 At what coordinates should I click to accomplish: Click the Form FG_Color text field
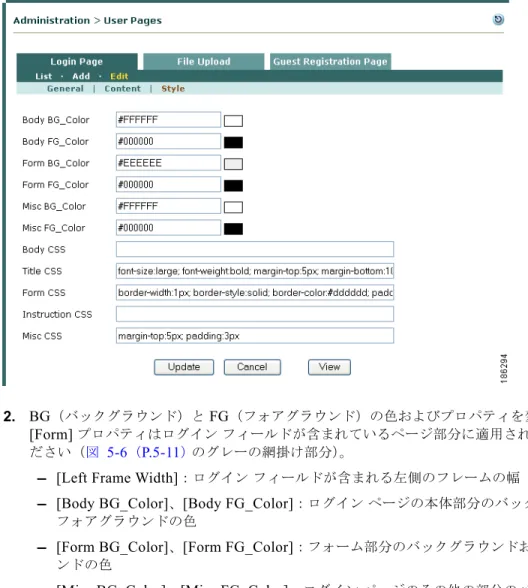[168, 185]
